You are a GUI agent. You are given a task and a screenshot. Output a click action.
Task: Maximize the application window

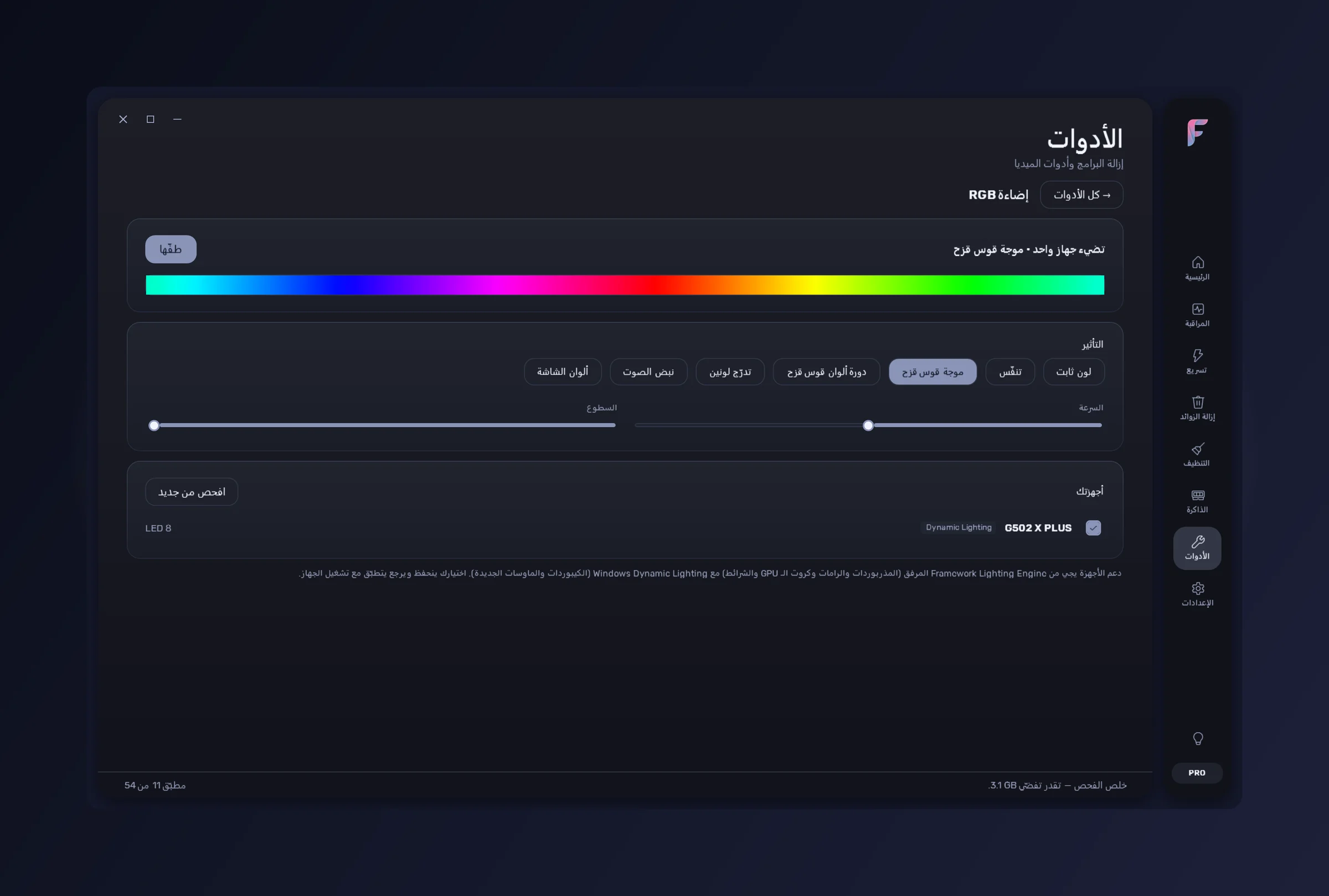pos(150,119)
